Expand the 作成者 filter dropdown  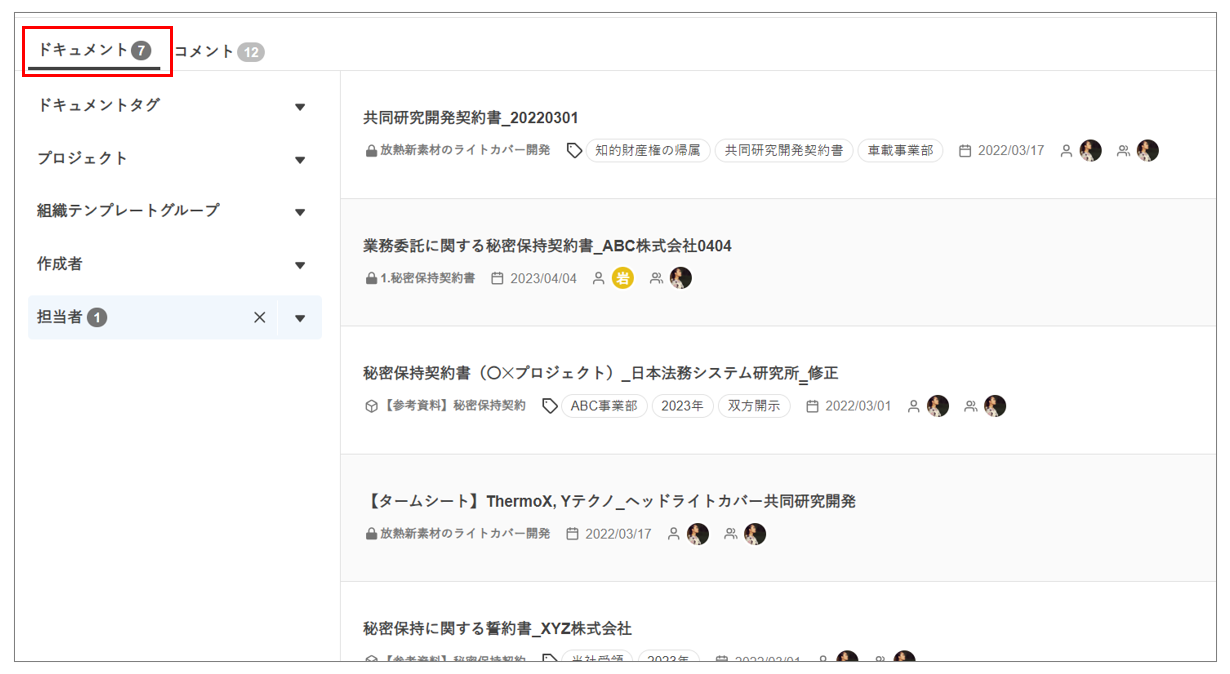click(300, 265)
